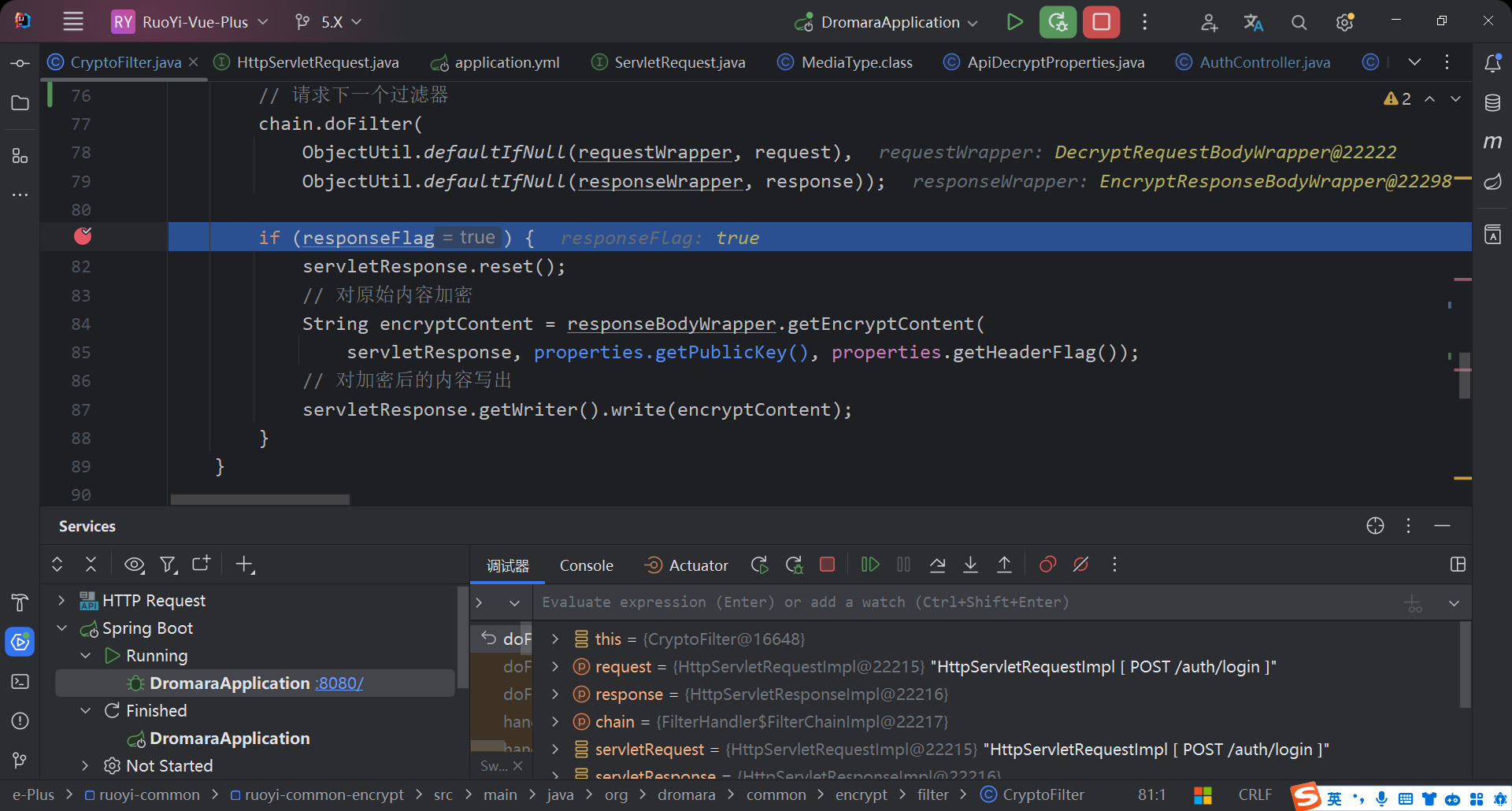Toggle the breakpoint on the highlighted line

pos(83,236)
